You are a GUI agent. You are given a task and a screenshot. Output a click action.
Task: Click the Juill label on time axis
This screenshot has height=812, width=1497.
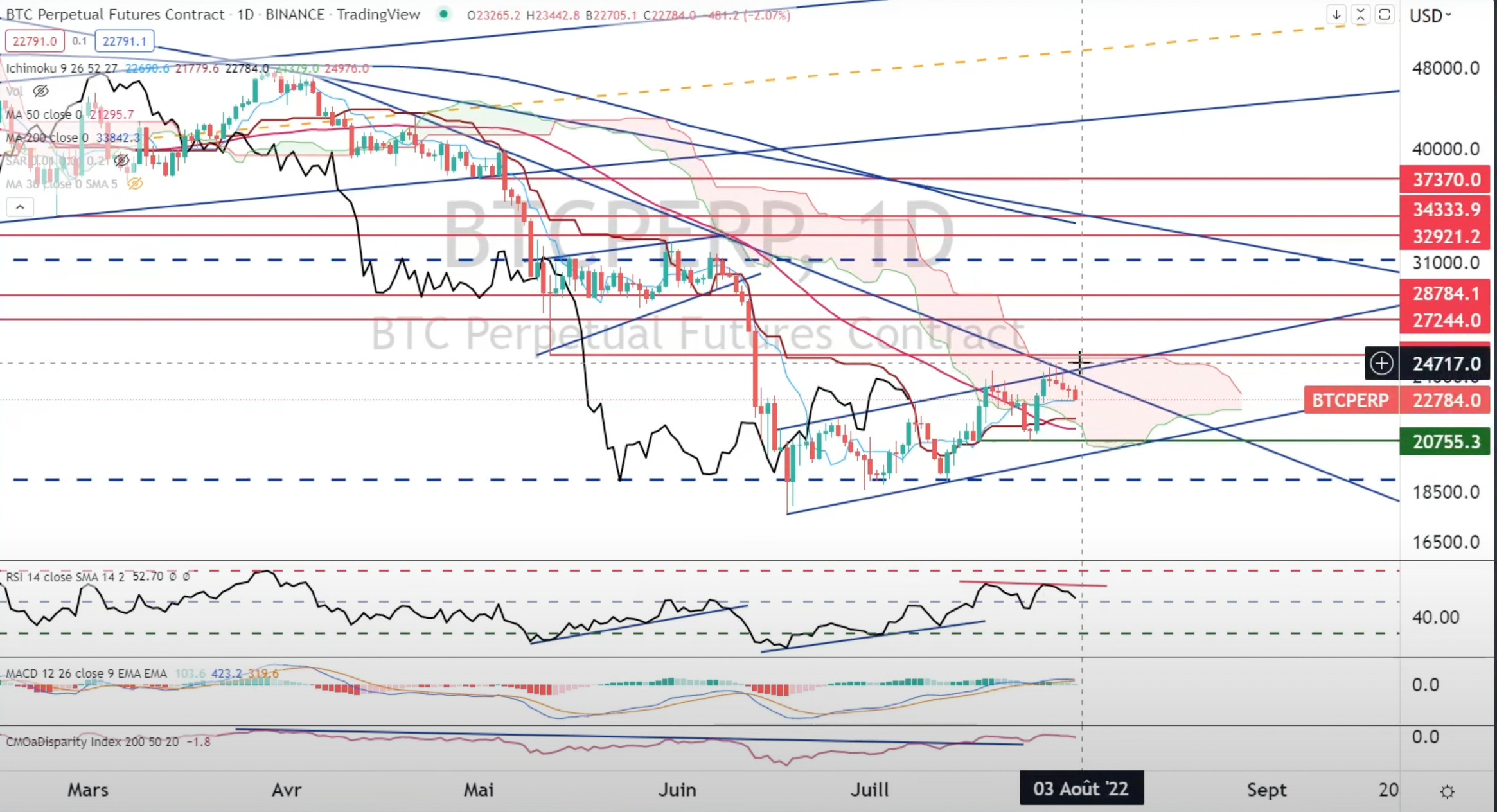869,790
